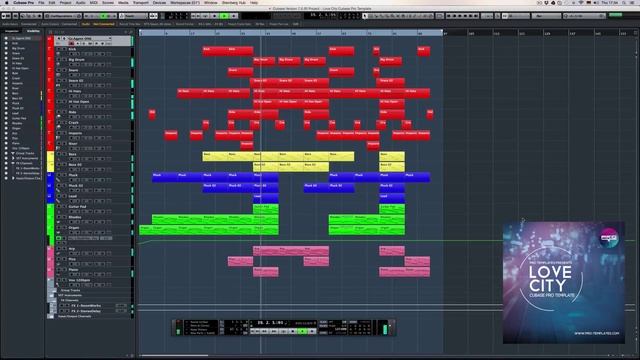The image size is (640, 360).
Task: Mute the Bass track
Action: (x=59, y=154)
